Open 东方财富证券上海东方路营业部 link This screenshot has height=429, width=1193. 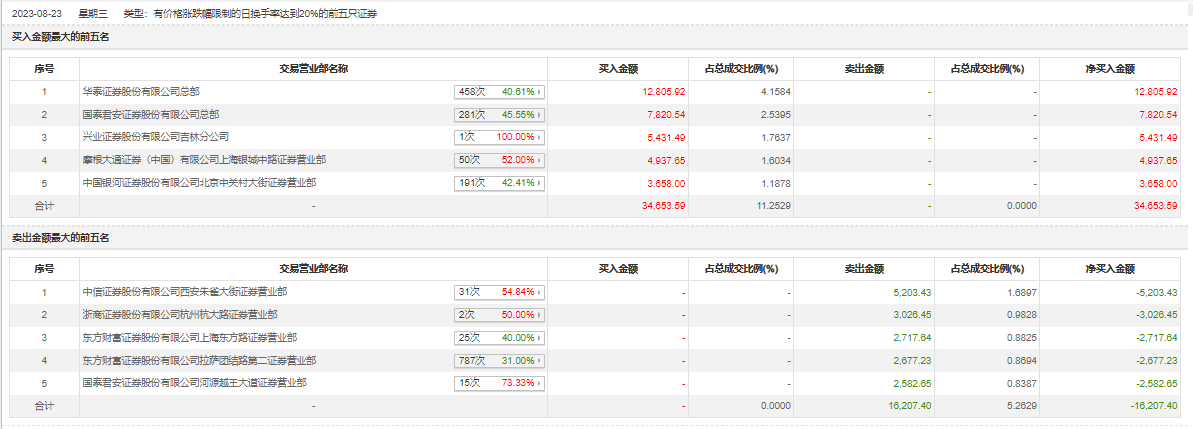tap(189, 338)
